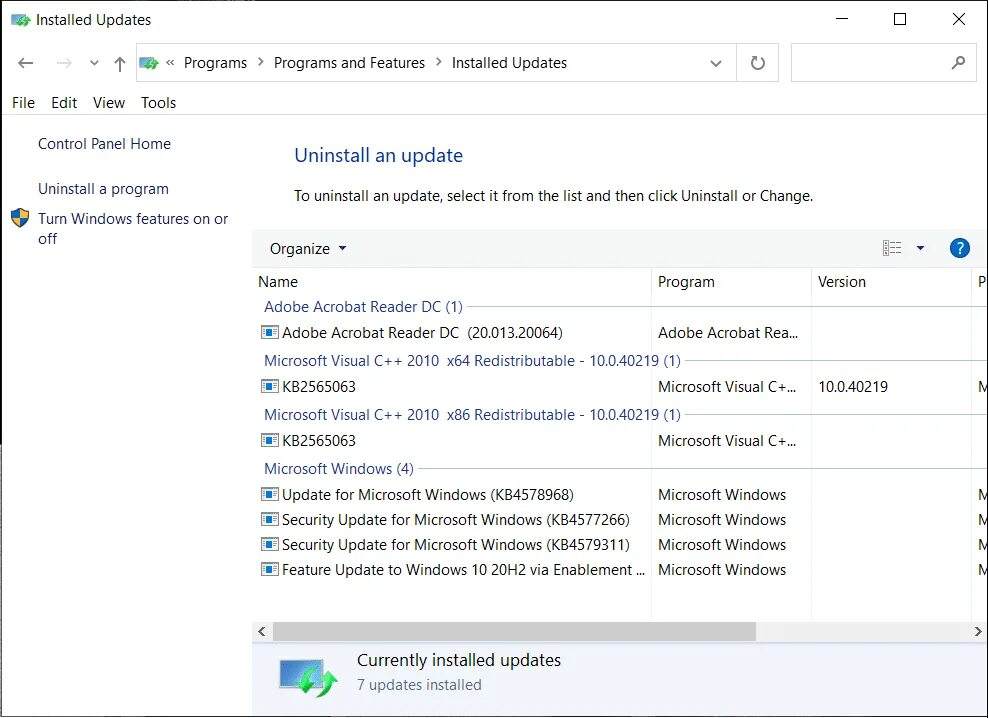Collapse the Visual C++ 2010 x64 group
This screenshot has width=988, height=718.
coord(472,361)
